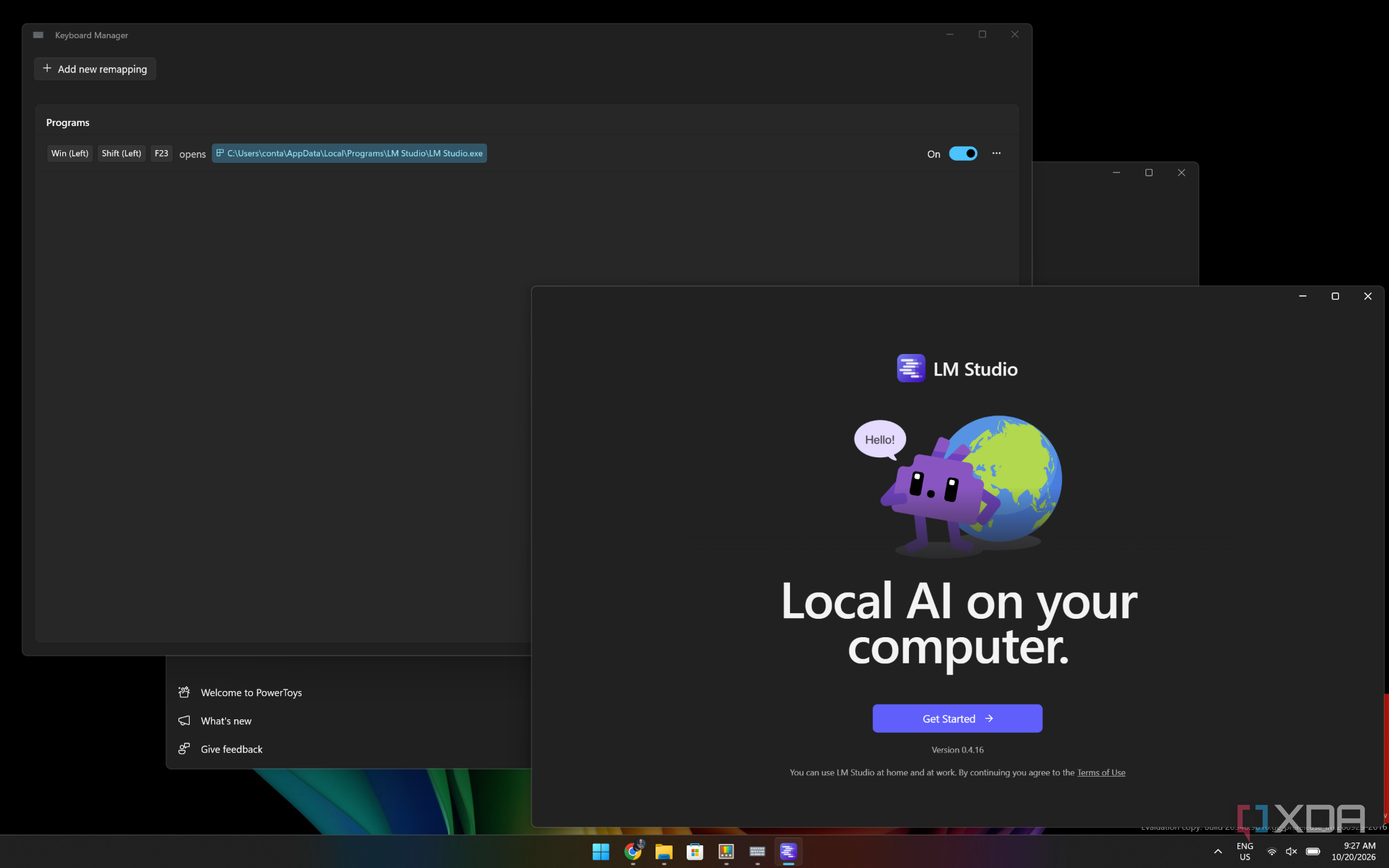
Task: Show hidden system tray icons
Action: click(1218, 852)
